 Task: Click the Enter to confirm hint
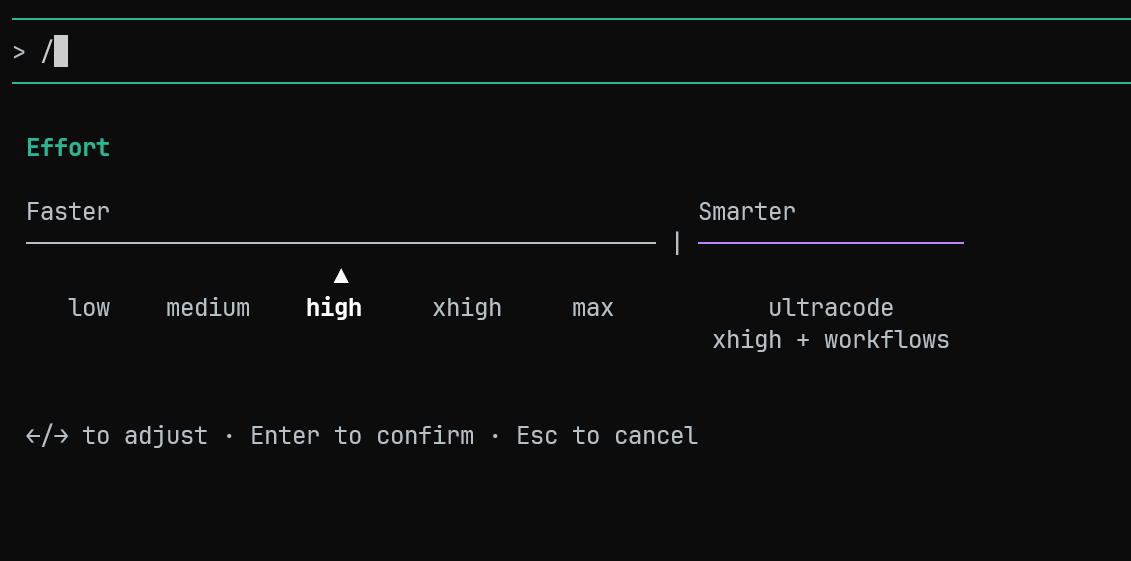click(362, 436)
